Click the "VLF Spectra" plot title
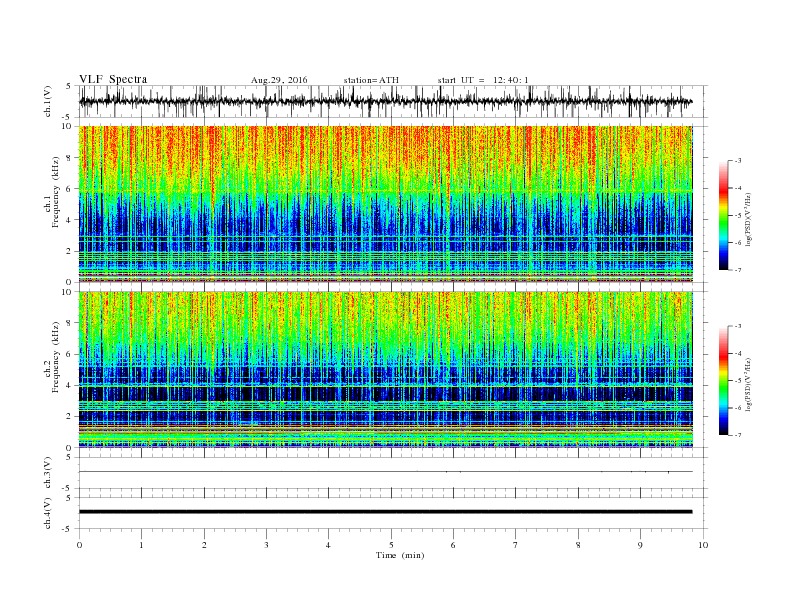The image size is (792, 612). 113,79
